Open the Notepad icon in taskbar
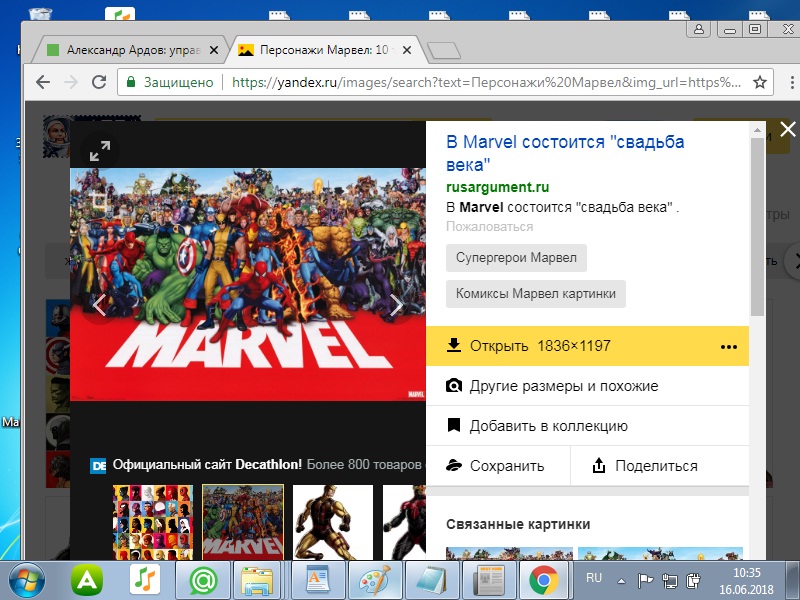 (432, 581)
